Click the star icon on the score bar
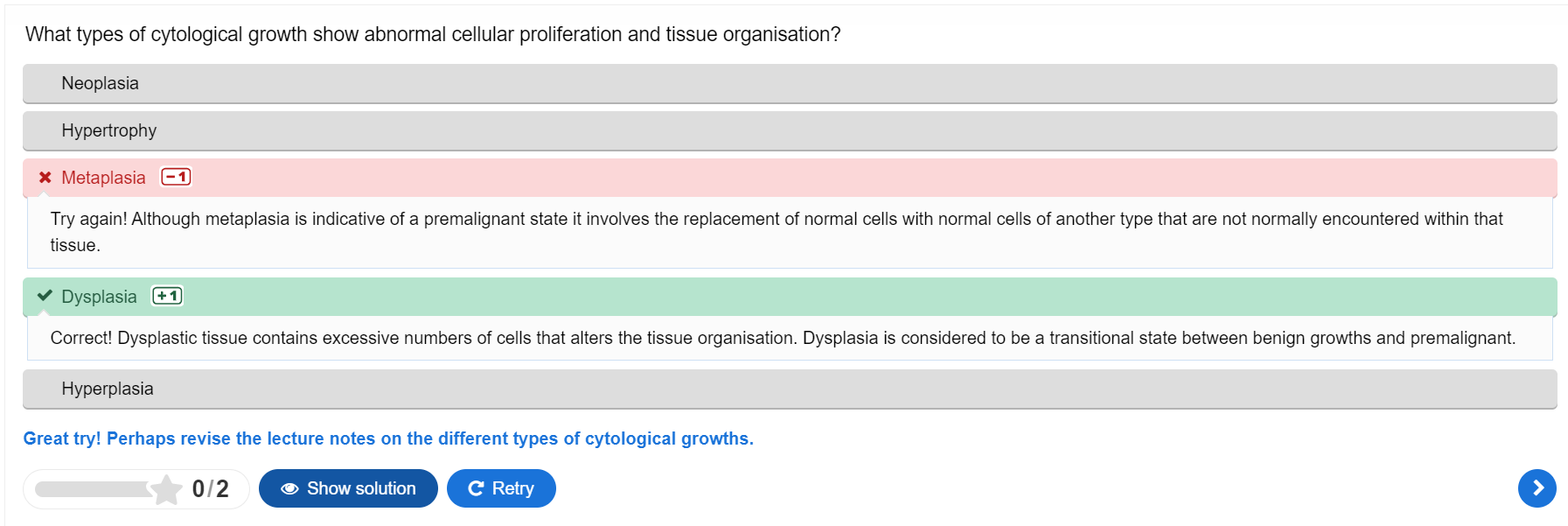 pyautogui.click(x=165, y=489)
